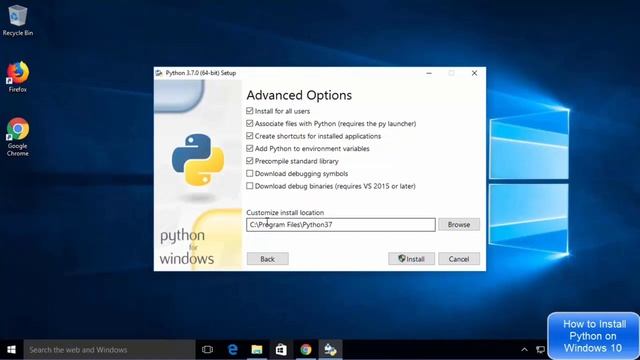Open Chrome from the taskbar
The height and width of the screenshot is (360, 640).
[306, 350]
